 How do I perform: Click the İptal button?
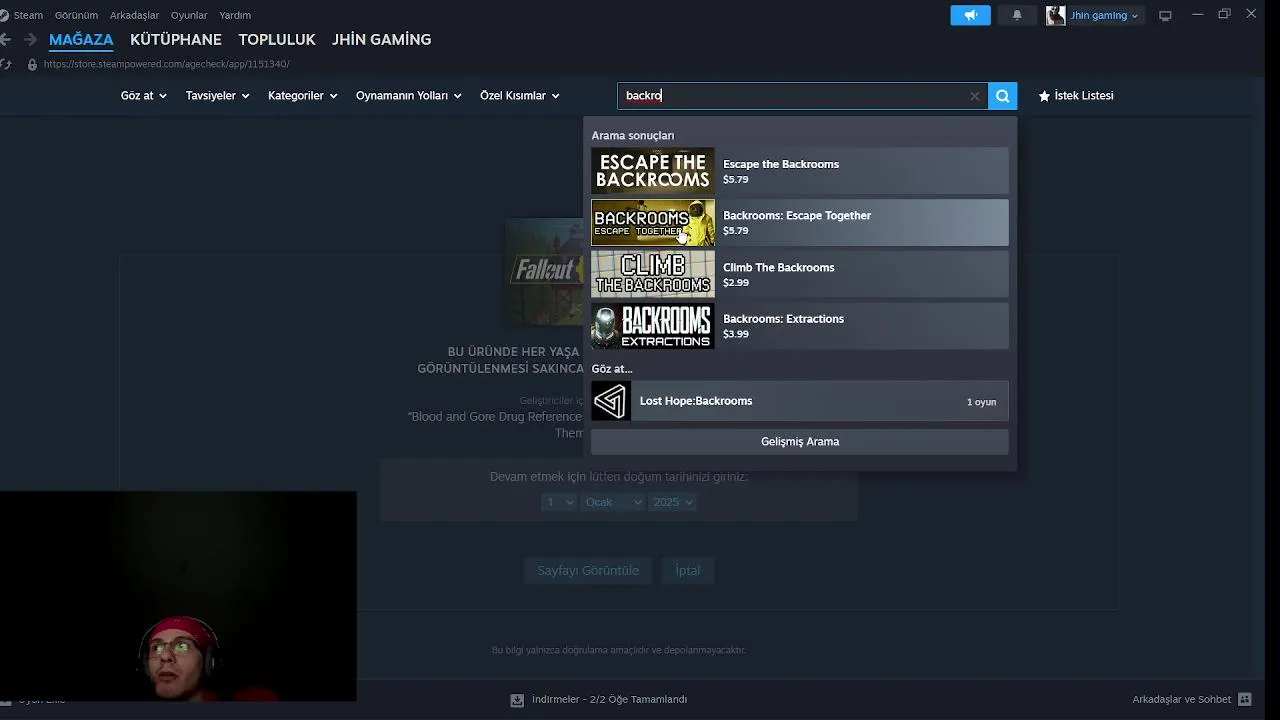[688, 570]
